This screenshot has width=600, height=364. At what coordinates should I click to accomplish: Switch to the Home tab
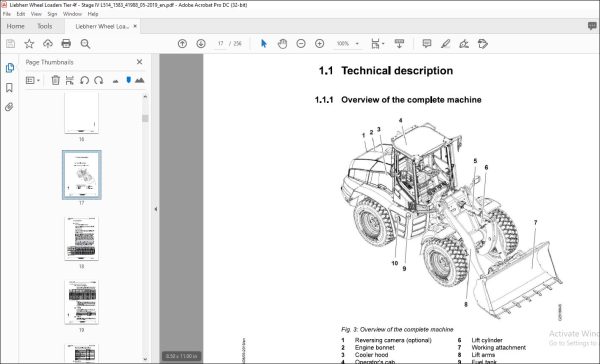point(16,26)
